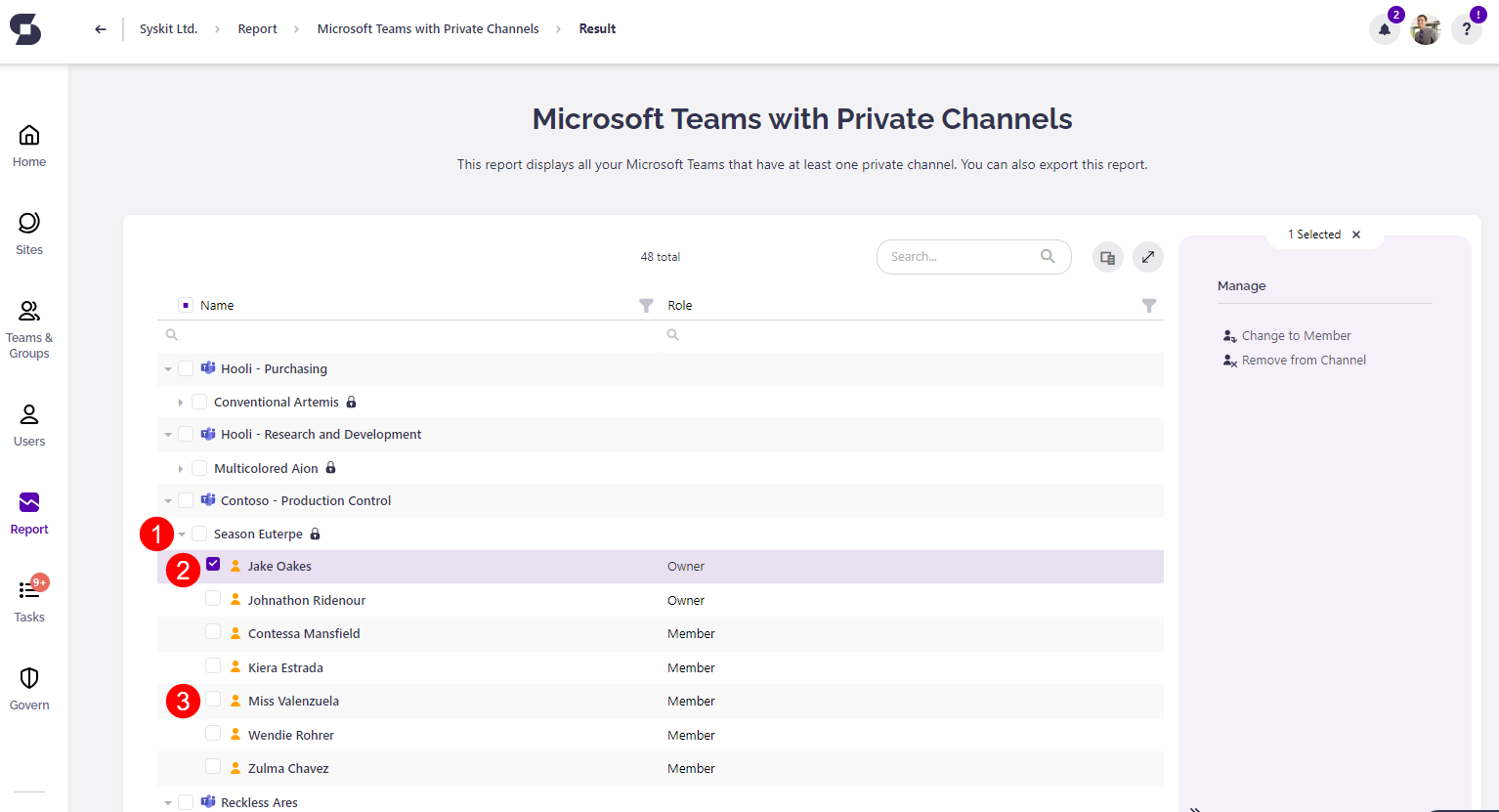Screen dimensions: 1499x812
Task: Collapse the Season Euterpe channel row
Action: tap(181, 533)
